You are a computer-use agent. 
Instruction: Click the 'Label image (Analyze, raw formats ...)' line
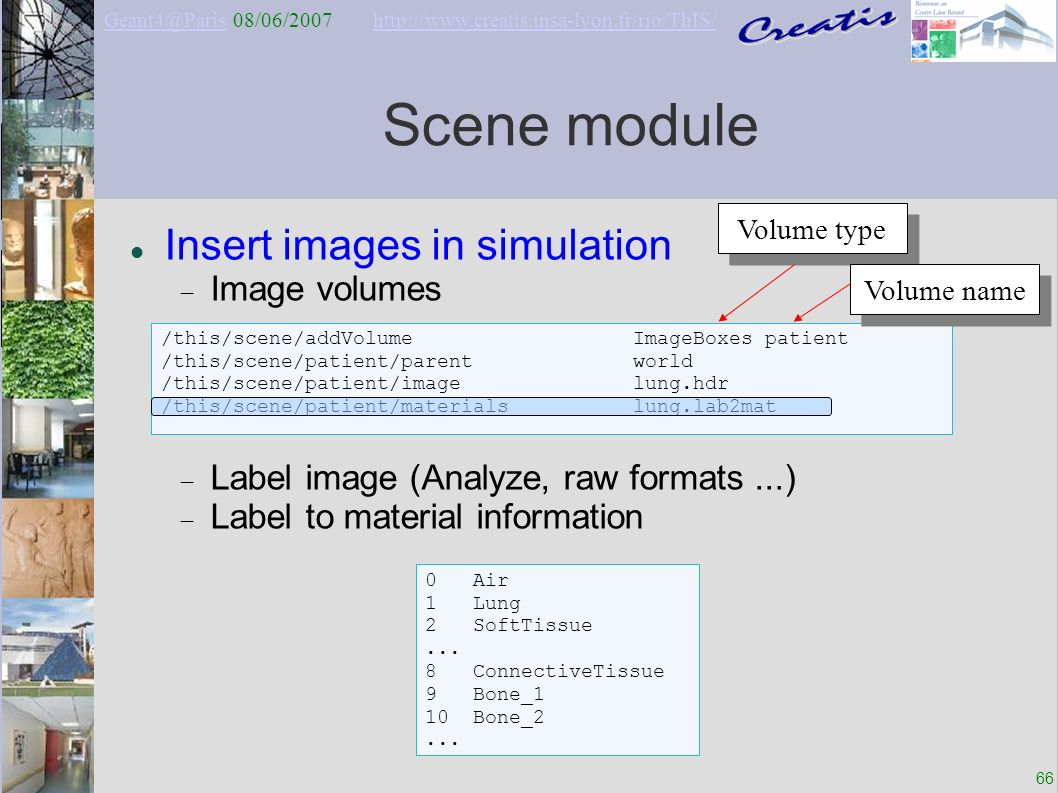pos(503,478)
